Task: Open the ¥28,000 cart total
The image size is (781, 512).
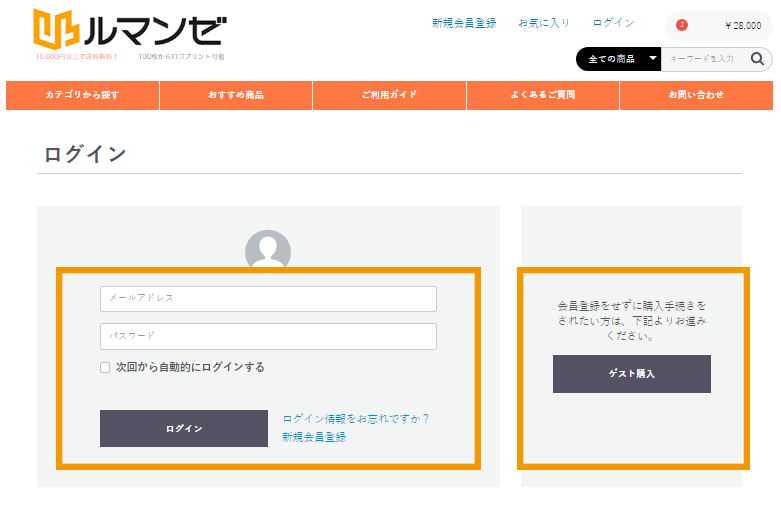Action: click(x=743, y=25)
